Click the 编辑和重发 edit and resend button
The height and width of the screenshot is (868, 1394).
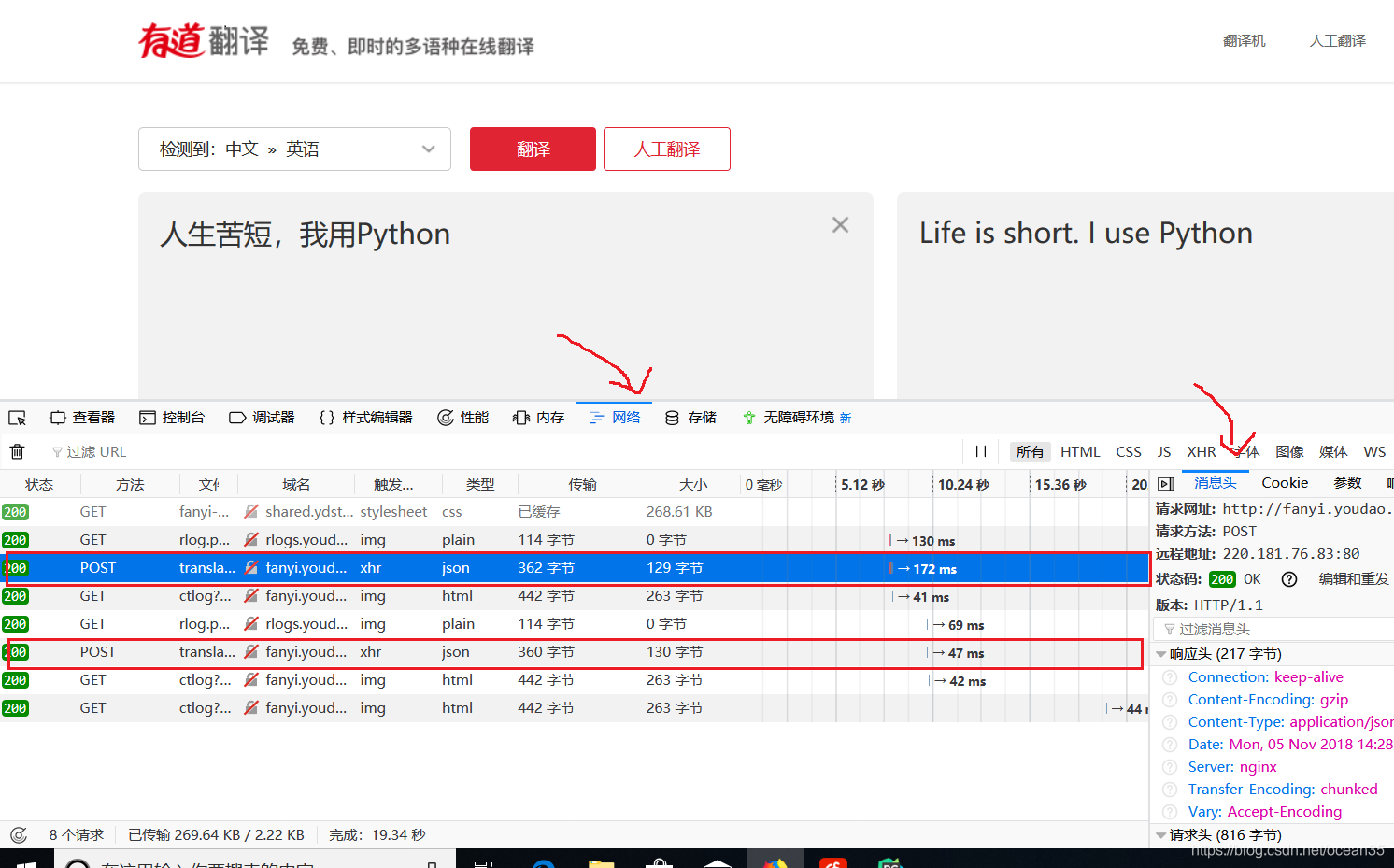pos(1353,579)
